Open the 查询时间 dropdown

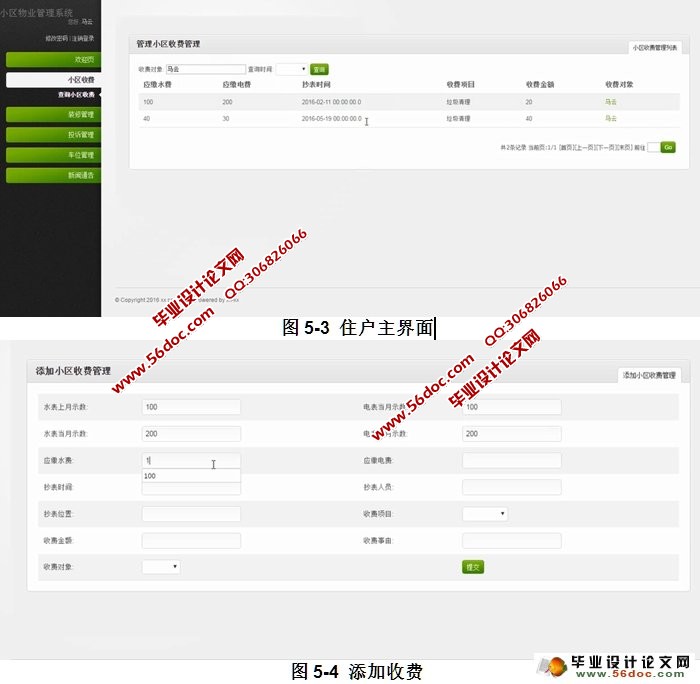pyautogui.click(x=292, y=69)
